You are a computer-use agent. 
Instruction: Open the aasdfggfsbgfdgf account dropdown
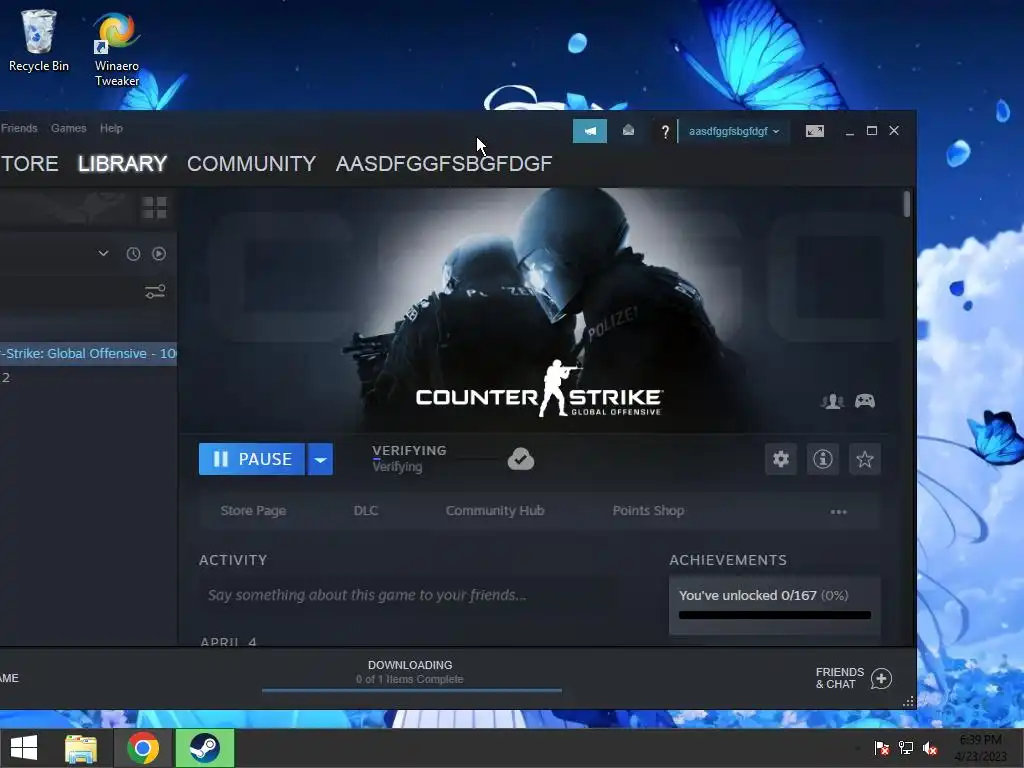[x=733, y=131]
